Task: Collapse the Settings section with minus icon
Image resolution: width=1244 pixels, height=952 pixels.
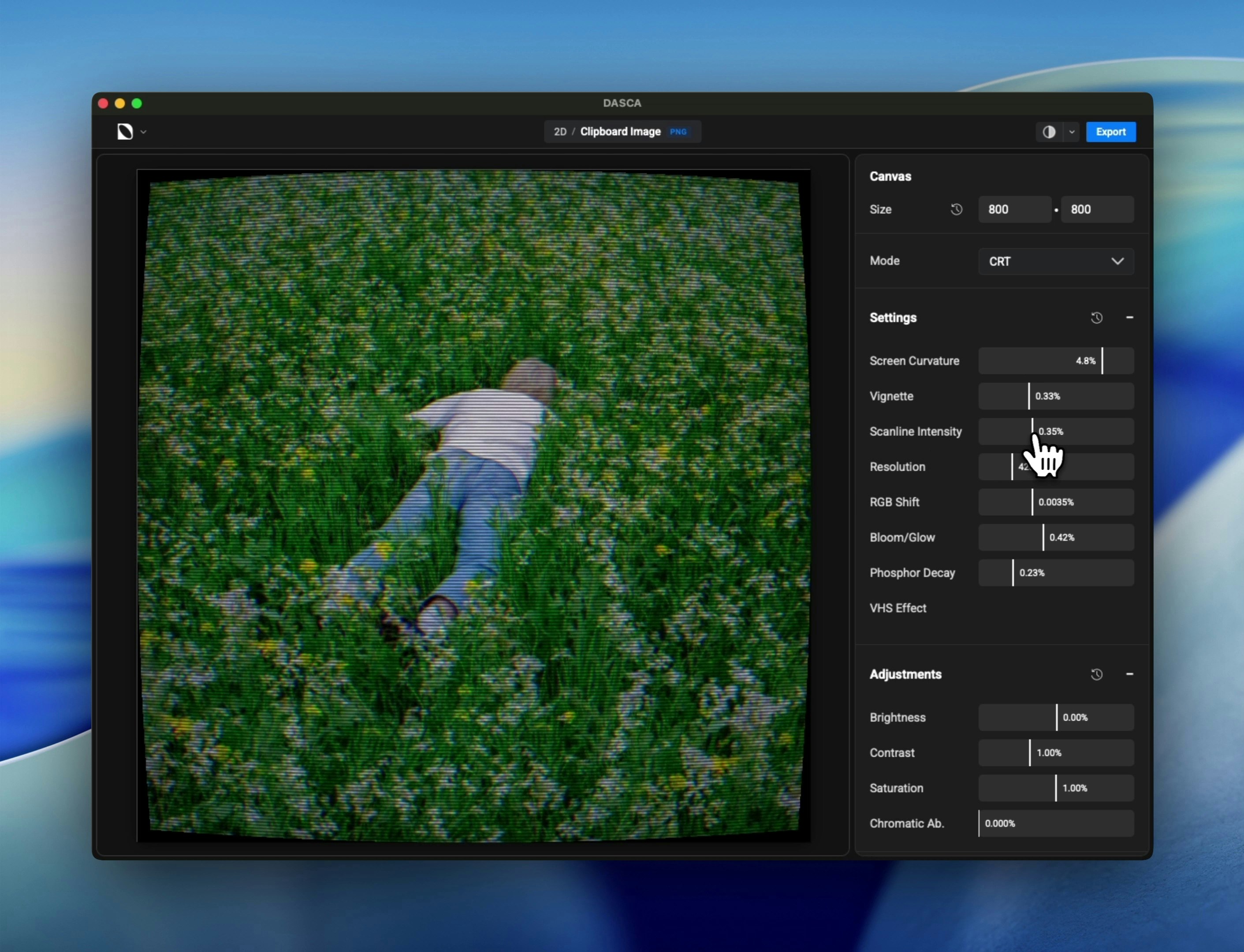Action: [x=1129, y=318]
